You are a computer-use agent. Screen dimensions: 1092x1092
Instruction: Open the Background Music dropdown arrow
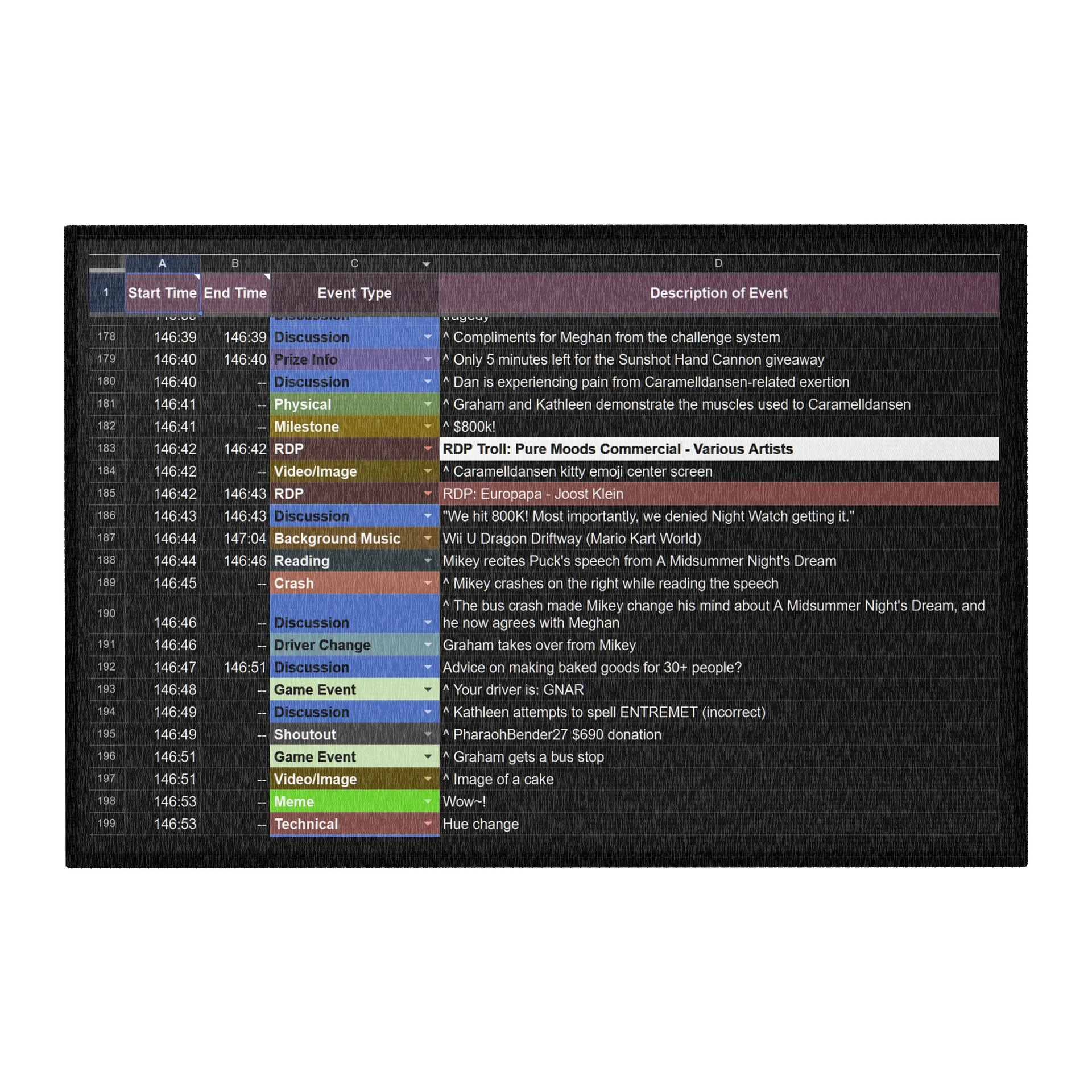click(x=427, y=538)
